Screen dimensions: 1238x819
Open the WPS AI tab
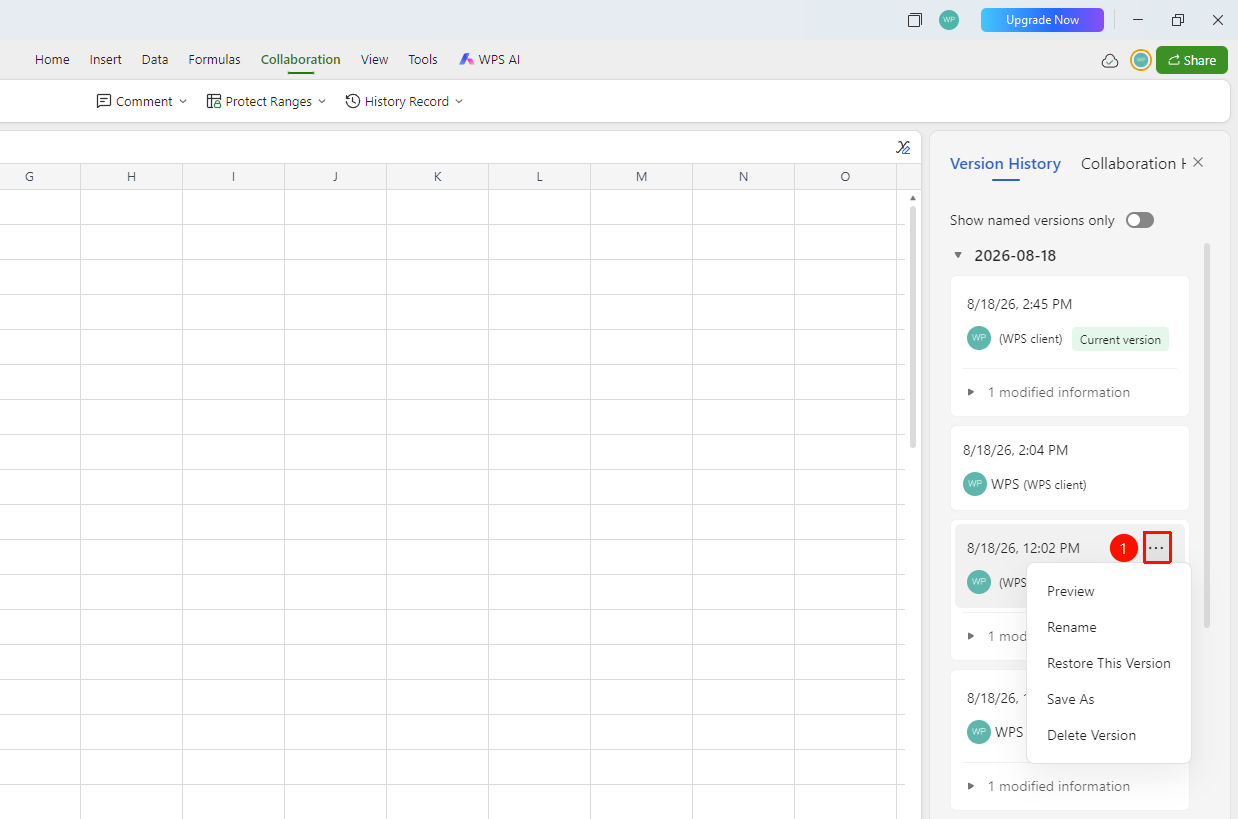pyautogui.click(x=490, y=60)
